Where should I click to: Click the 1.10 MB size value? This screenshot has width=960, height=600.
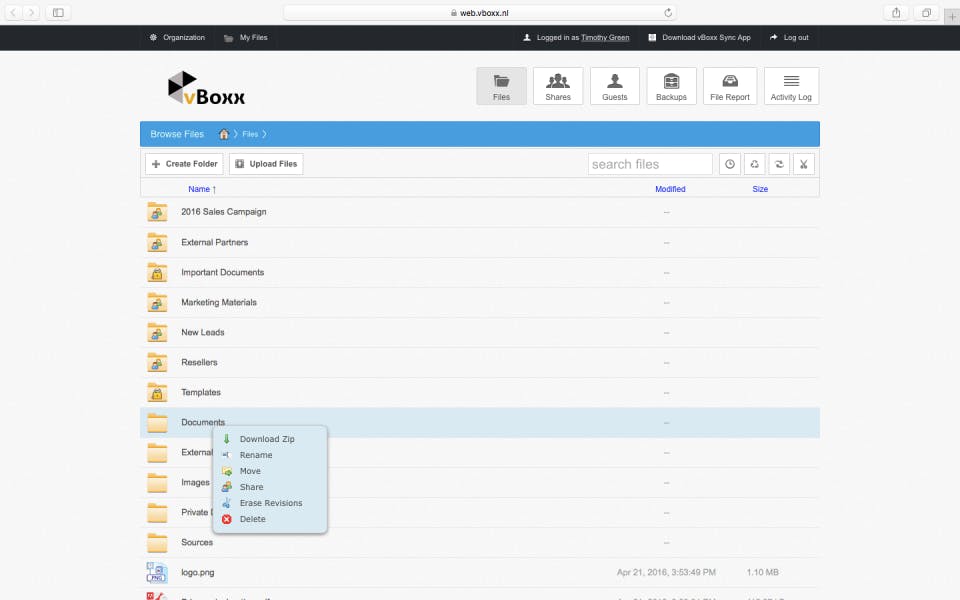click(762, 572)
